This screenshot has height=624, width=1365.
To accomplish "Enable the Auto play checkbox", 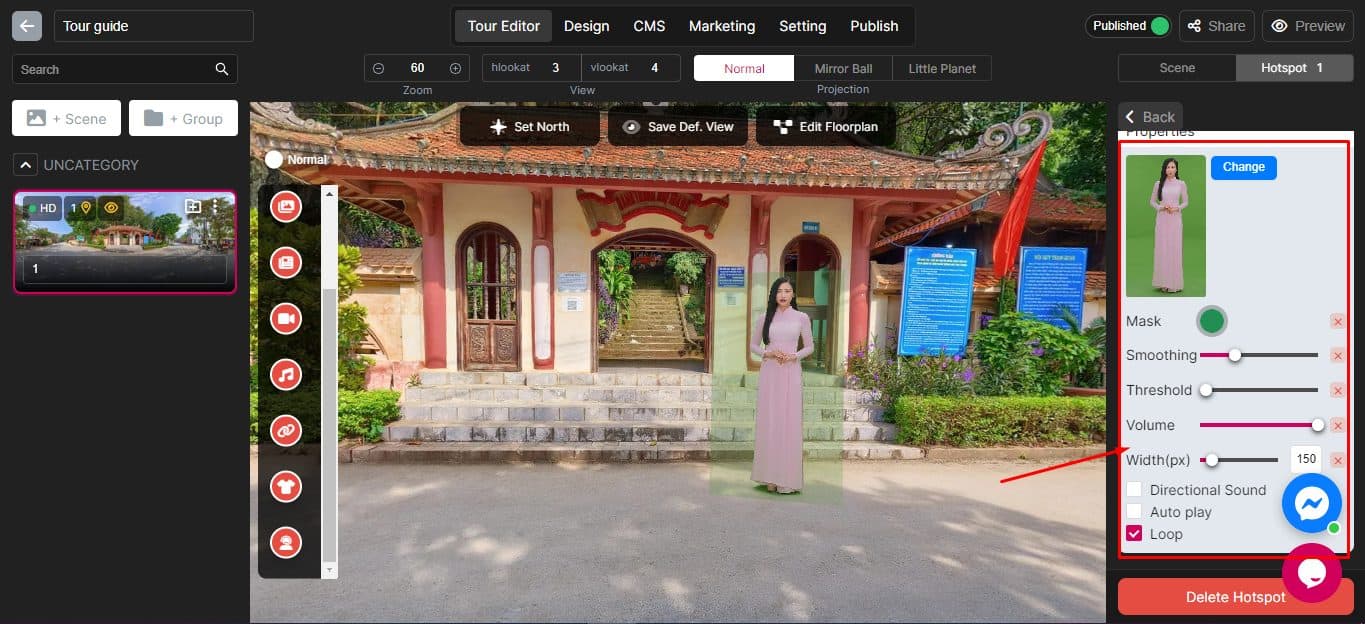I will click(1134, 511).
